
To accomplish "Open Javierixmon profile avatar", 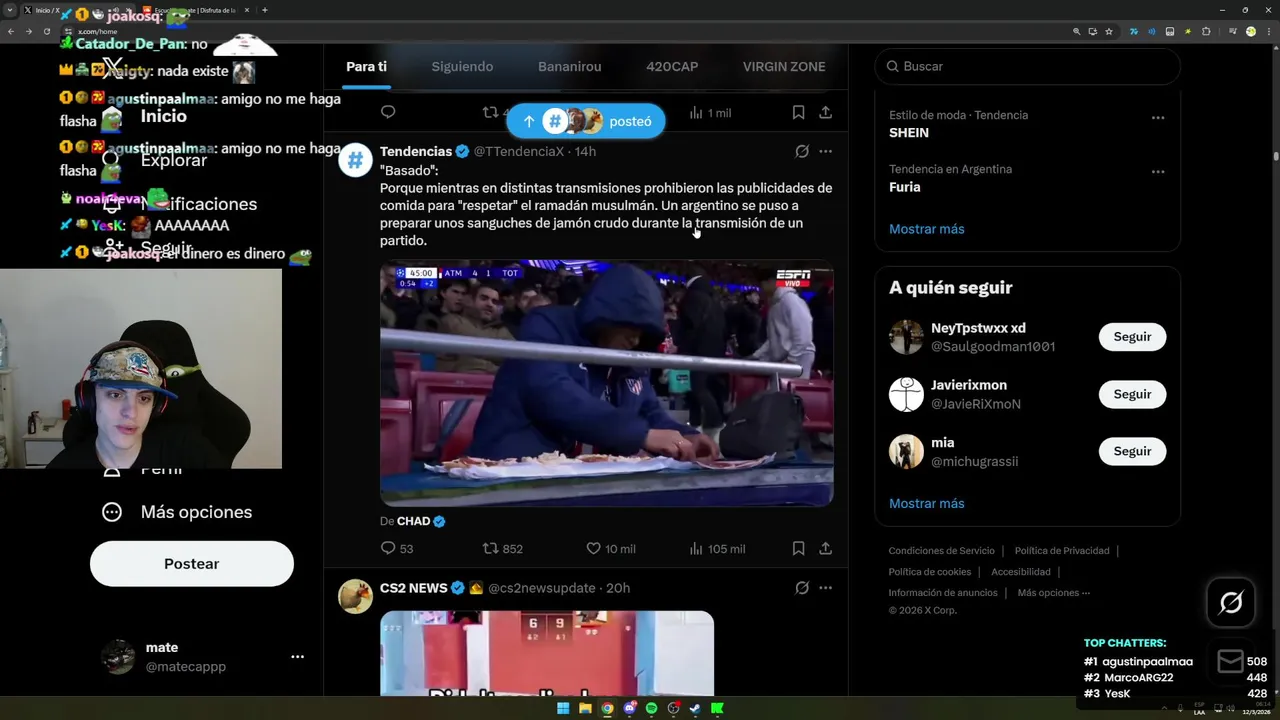I will tap(906, 394).
